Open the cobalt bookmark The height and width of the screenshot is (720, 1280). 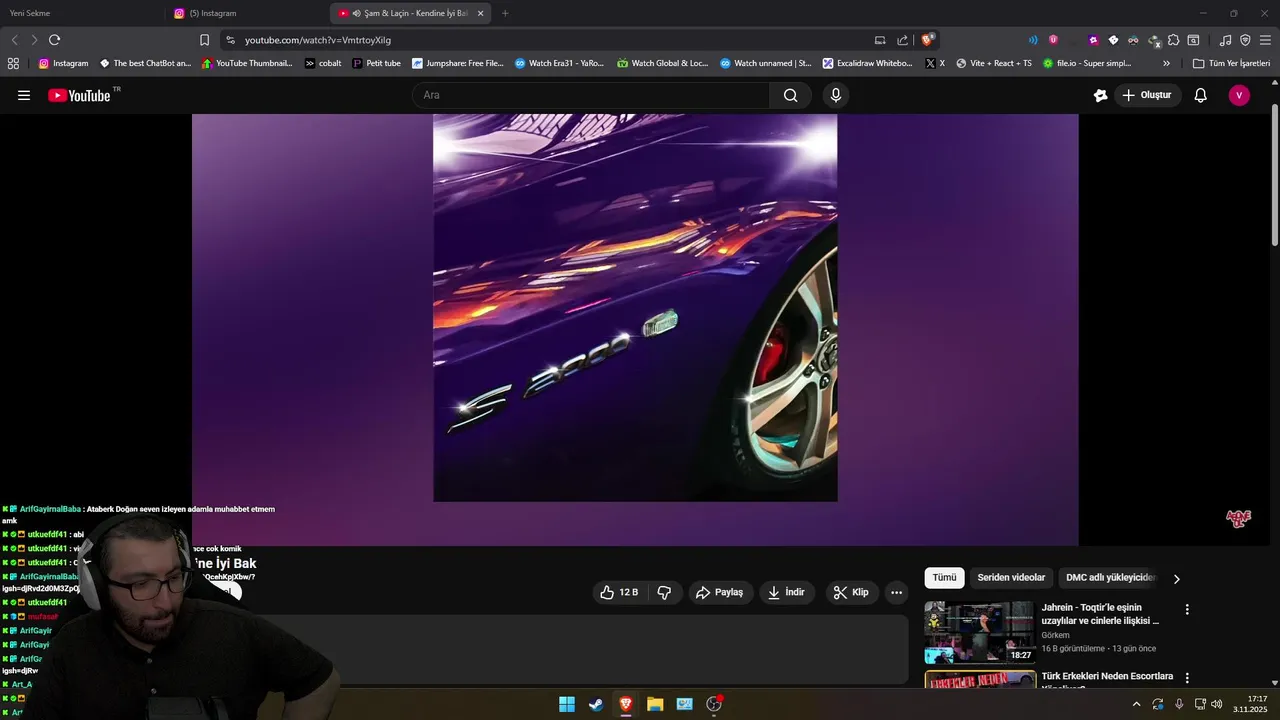323,63
